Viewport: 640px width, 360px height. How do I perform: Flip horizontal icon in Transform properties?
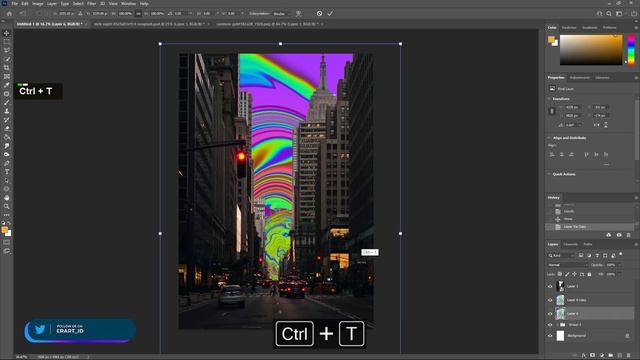pyautogui.click(x=596, y=125)
